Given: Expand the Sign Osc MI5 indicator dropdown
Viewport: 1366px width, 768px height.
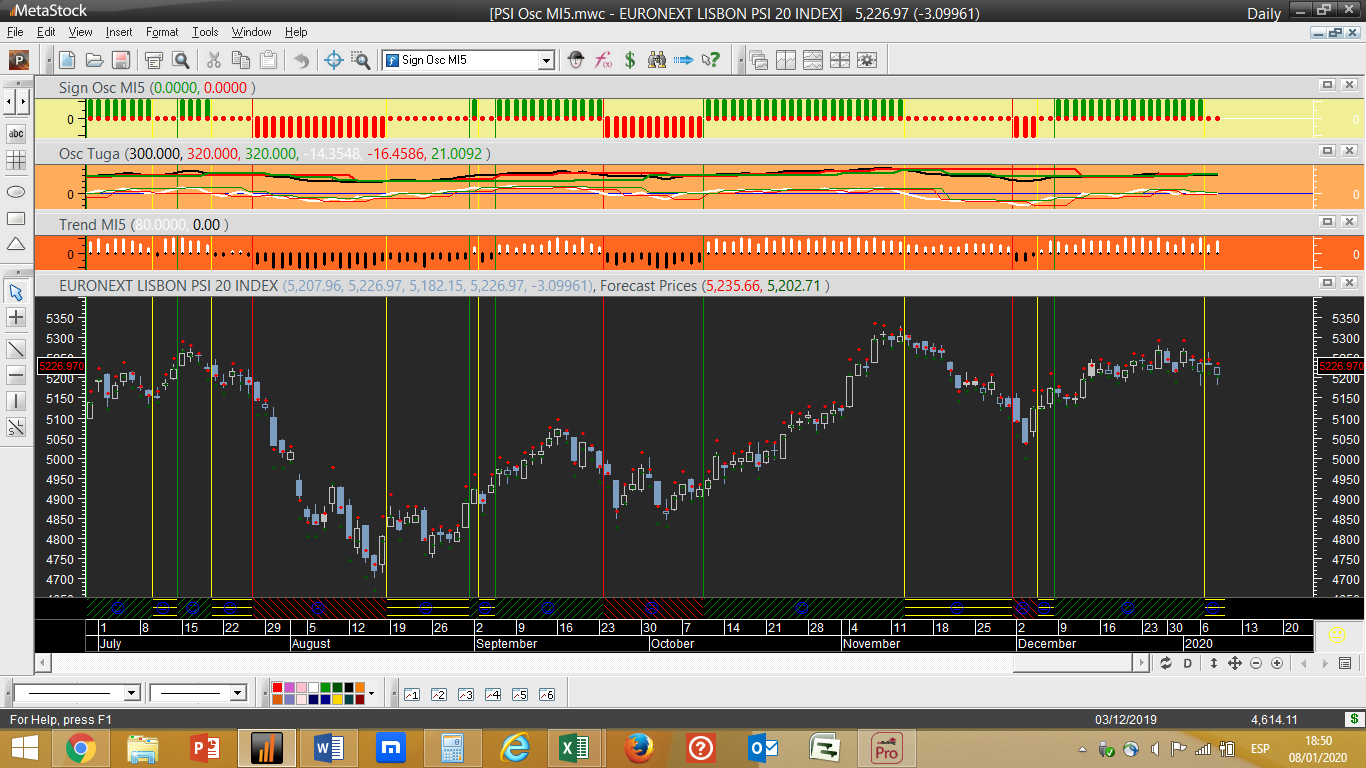Looking at the screenshot, I should pos(546,60).
